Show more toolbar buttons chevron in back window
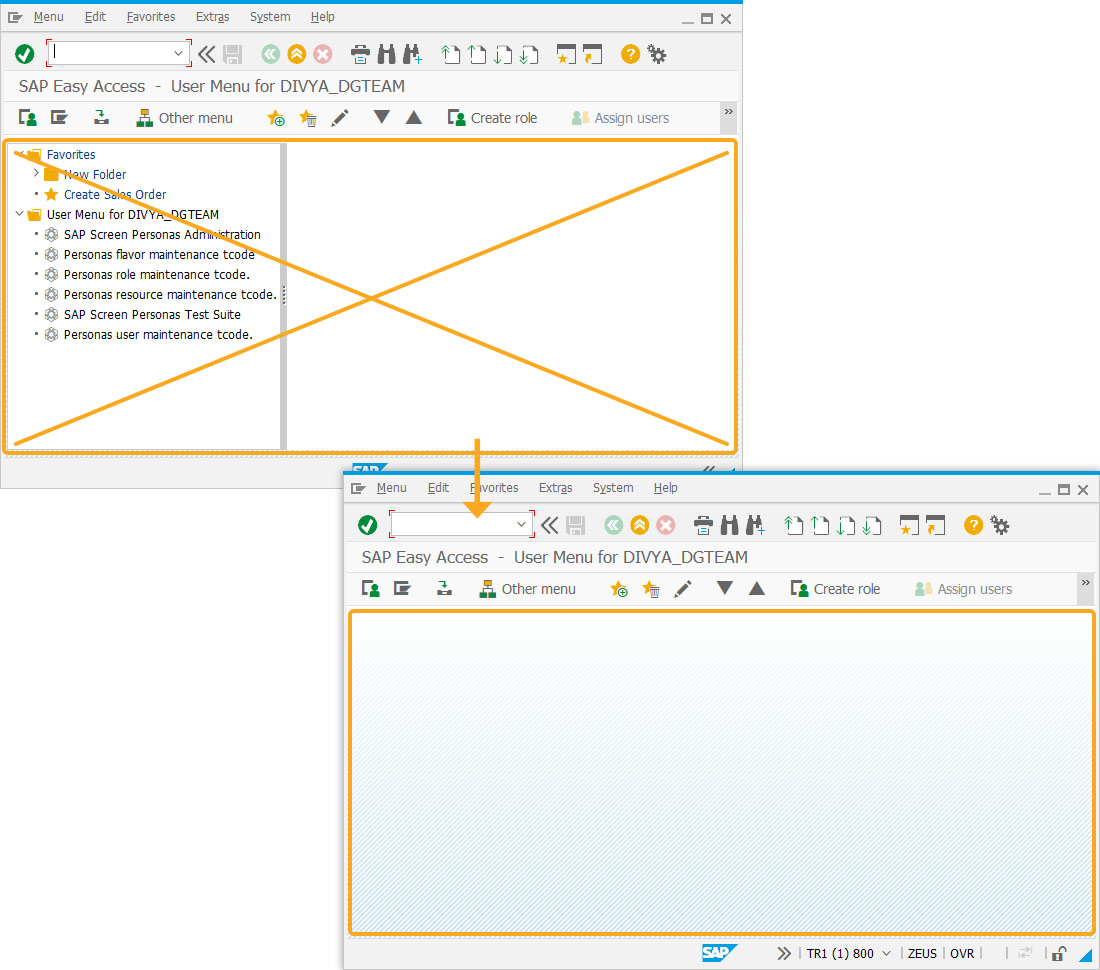 coord(729,112)
